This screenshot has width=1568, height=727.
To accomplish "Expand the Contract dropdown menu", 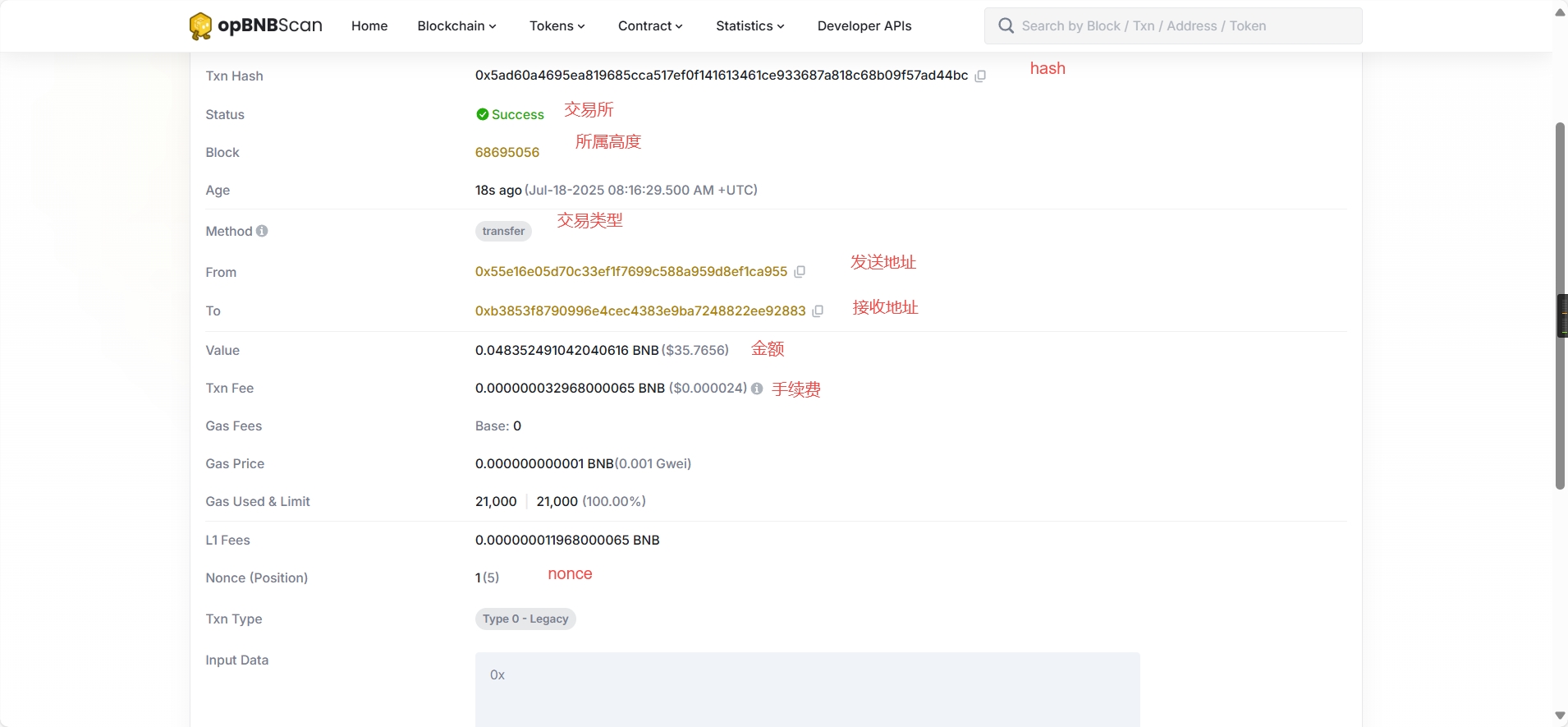I will tap(649, 26).
